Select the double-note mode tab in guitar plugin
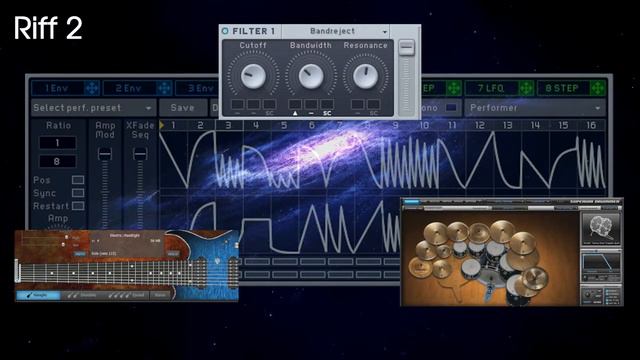Image resolution: width=640 pixels, height=360 pixels. tap(82, 295)
